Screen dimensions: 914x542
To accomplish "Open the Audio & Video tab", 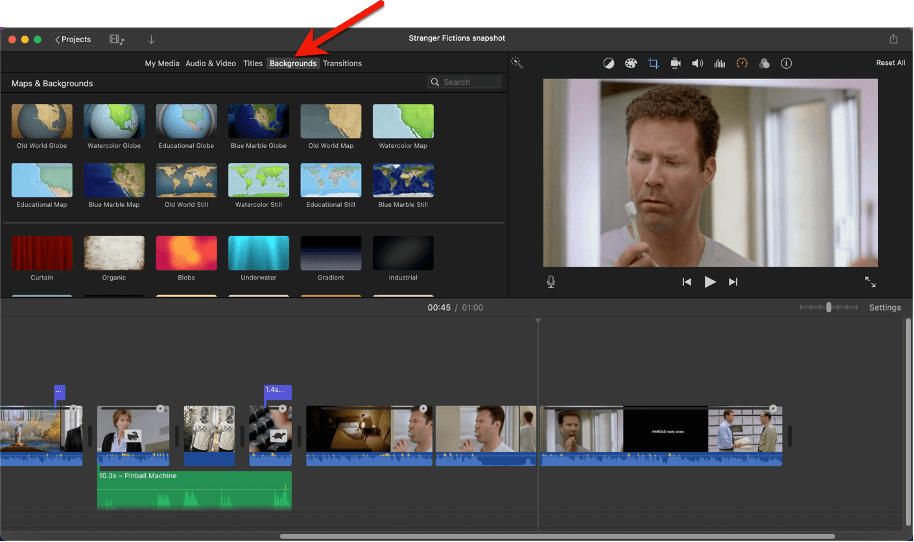I will coord(210,63).
